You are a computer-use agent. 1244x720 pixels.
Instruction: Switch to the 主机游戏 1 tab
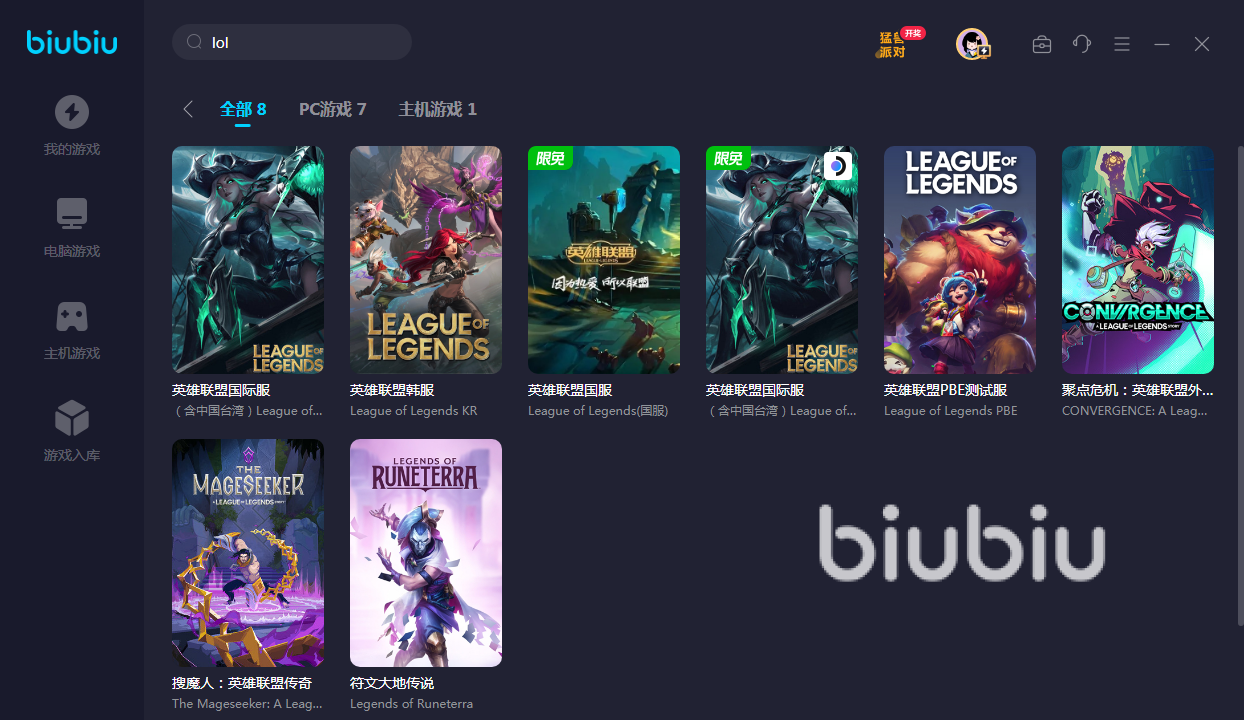click(x=438, y=109)
